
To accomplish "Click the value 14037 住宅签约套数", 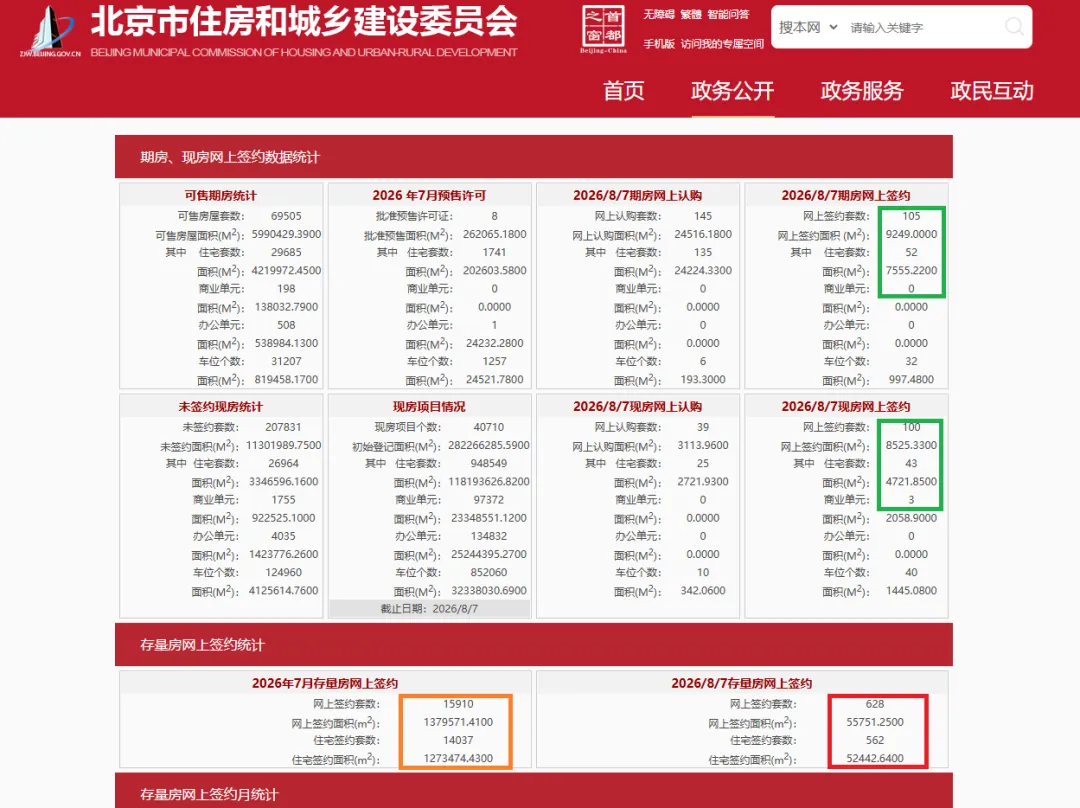I will (458, 740).
